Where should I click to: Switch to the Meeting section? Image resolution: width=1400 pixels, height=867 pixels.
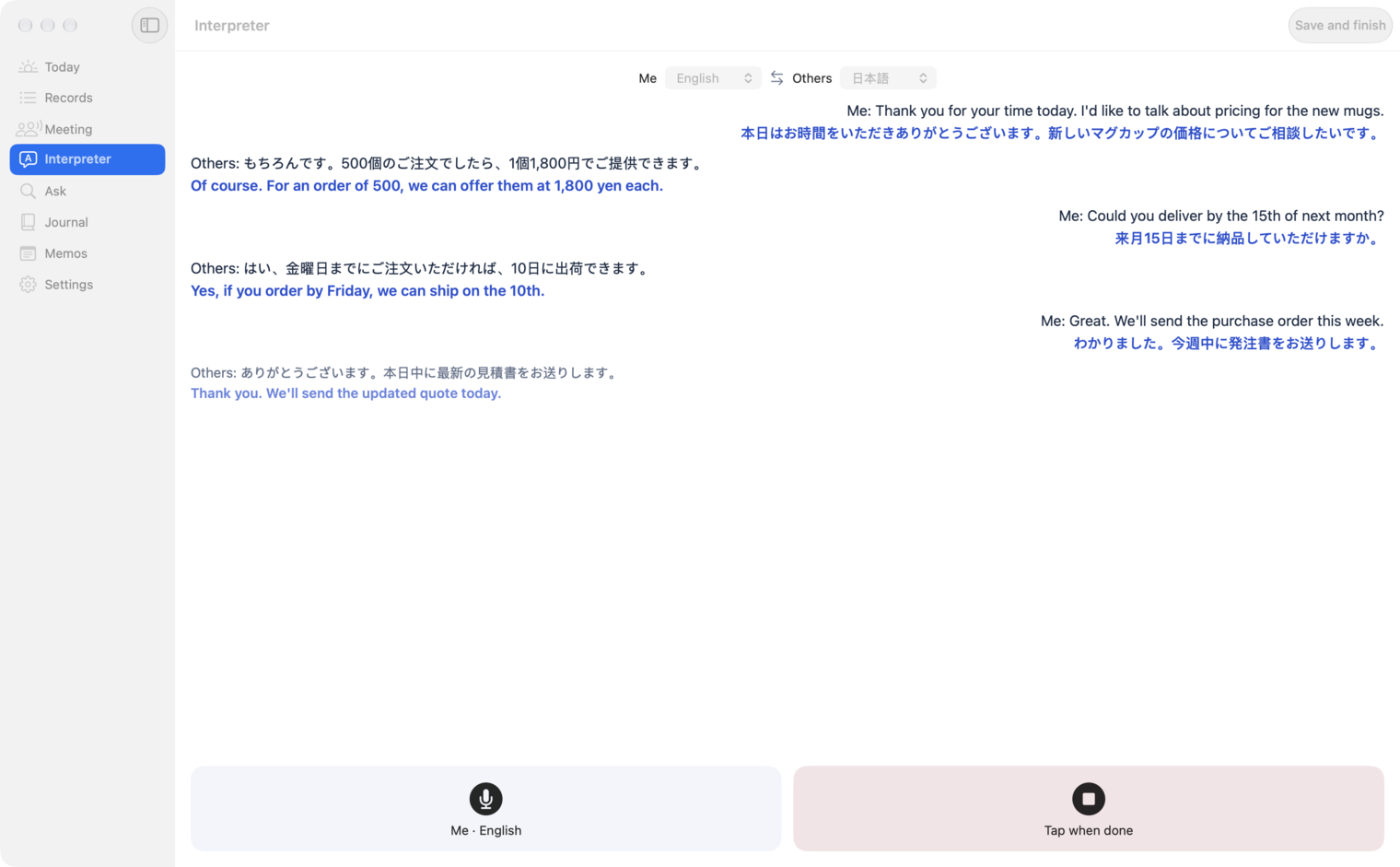(87, 129)
